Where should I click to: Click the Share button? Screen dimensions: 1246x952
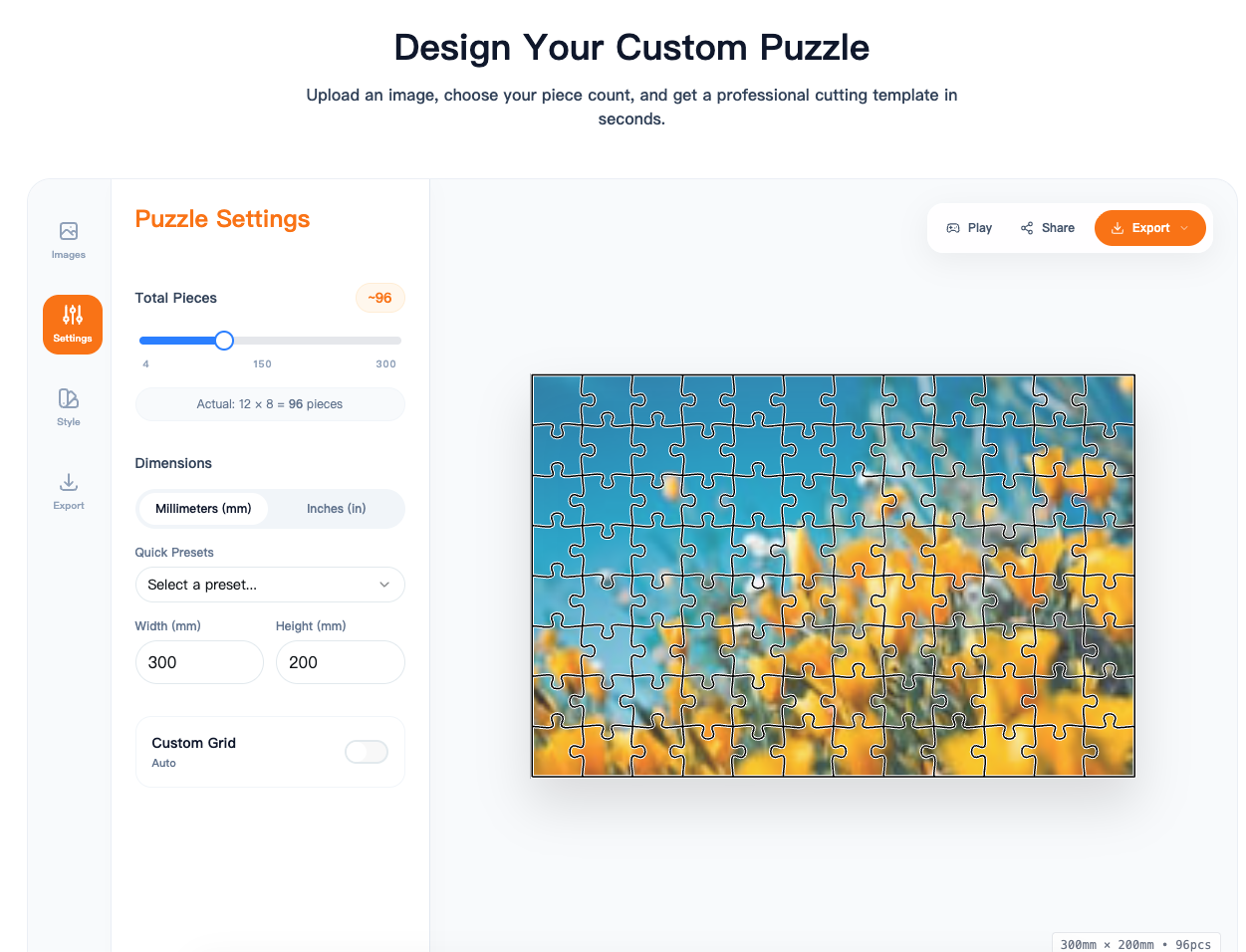tap(1047, 227)
